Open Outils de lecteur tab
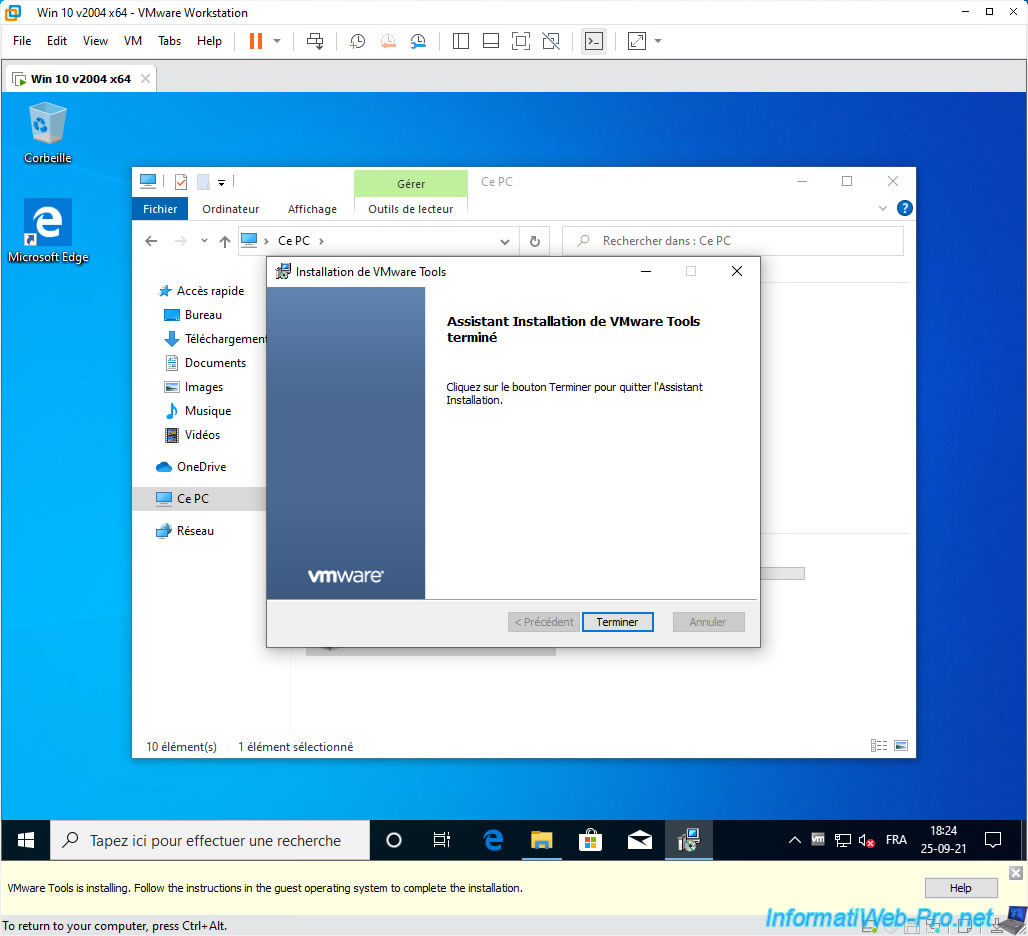Viewport: 1028px width, 936px height. click(x=410, y=209)
